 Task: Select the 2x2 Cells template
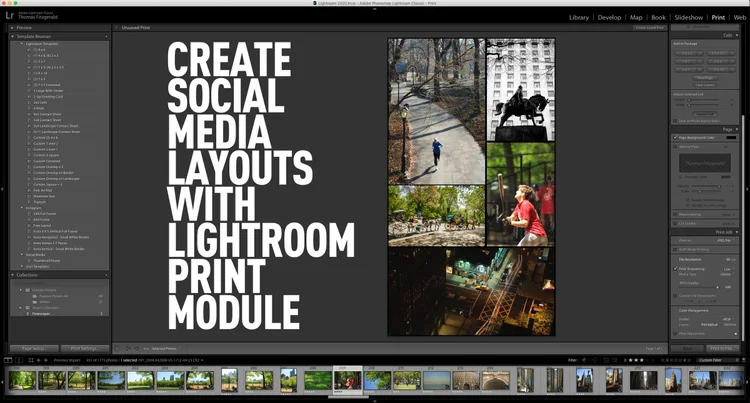tap(40, 102)
